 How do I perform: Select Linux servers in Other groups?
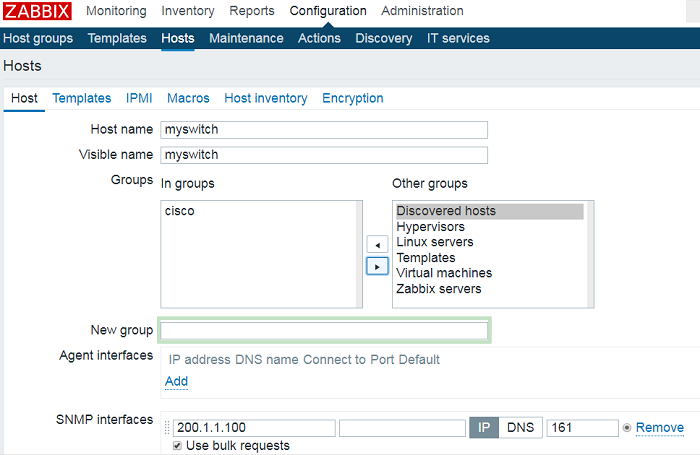(435, 242)
